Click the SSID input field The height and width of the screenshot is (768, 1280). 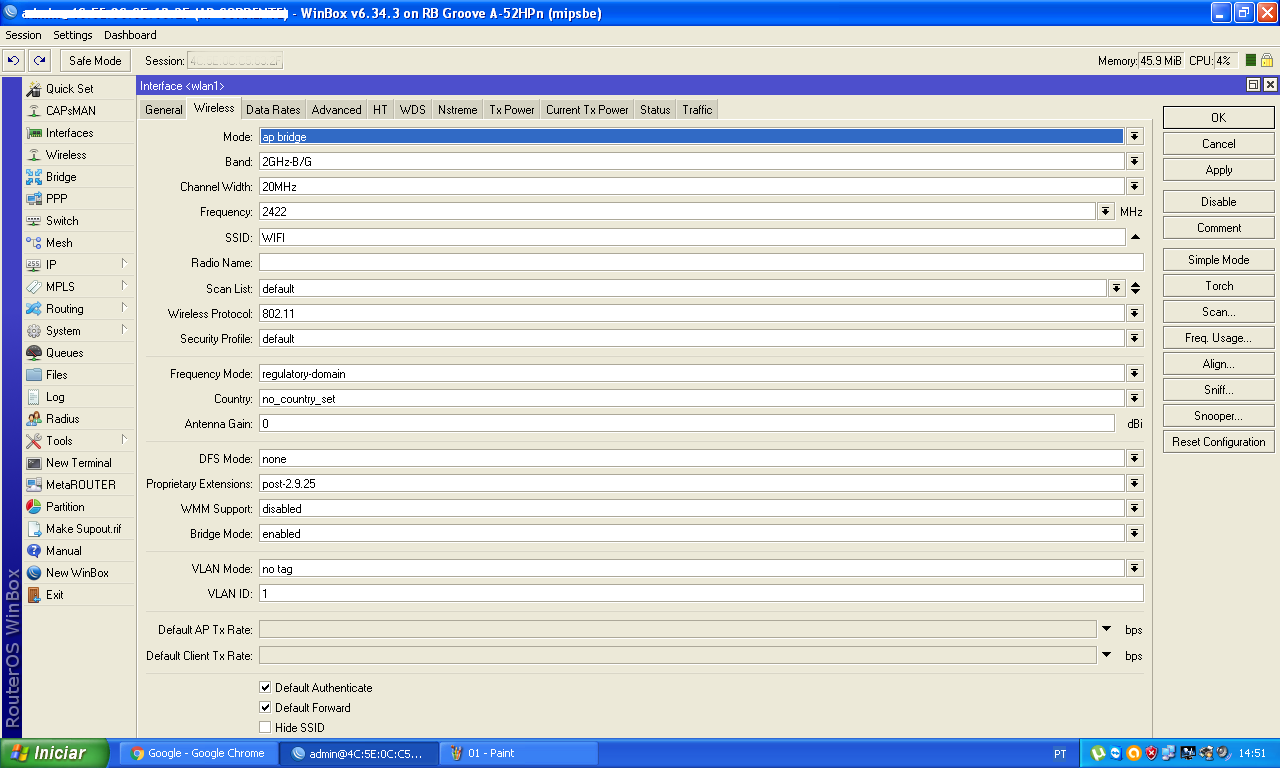(692, 237)
